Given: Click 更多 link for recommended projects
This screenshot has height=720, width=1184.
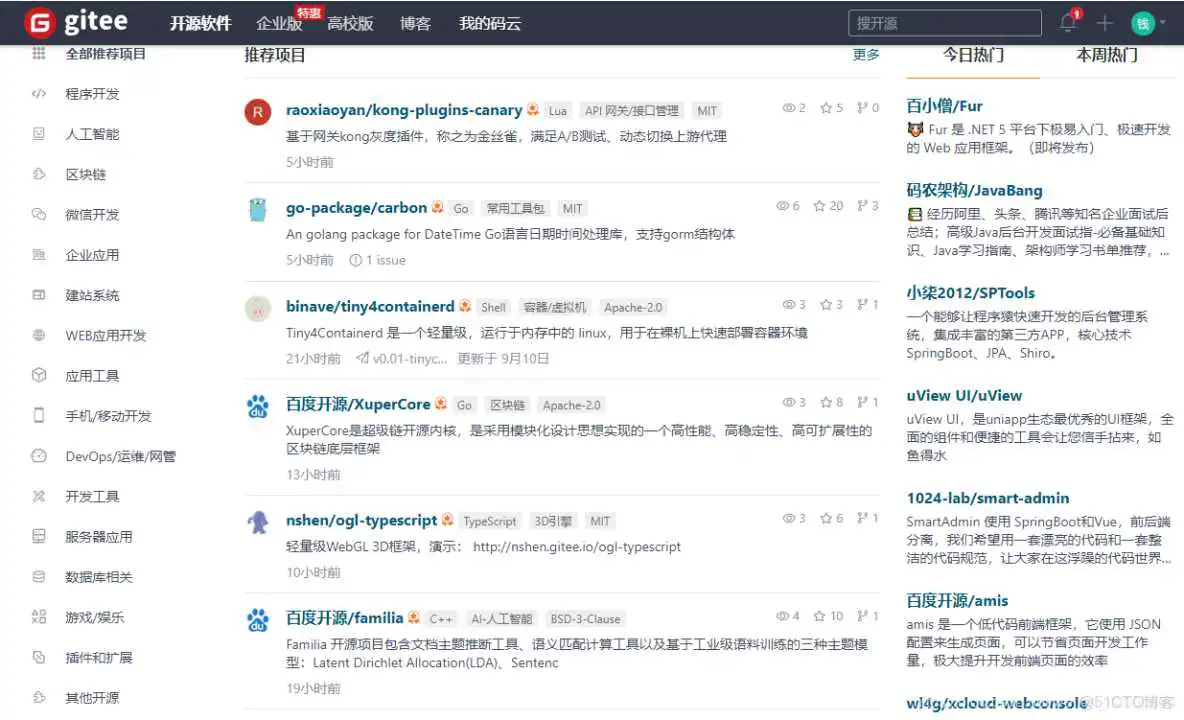Looking at the screenshot, I should (866, 54).
